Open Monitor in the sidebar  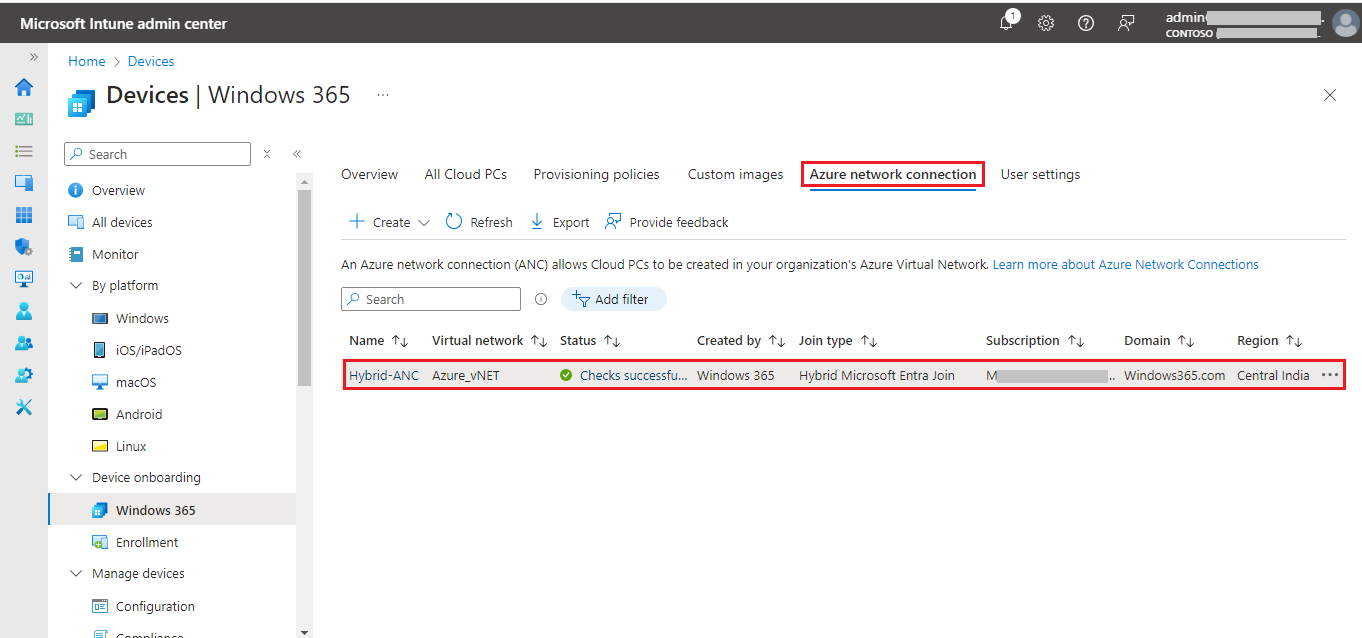[x=115, y=254]
